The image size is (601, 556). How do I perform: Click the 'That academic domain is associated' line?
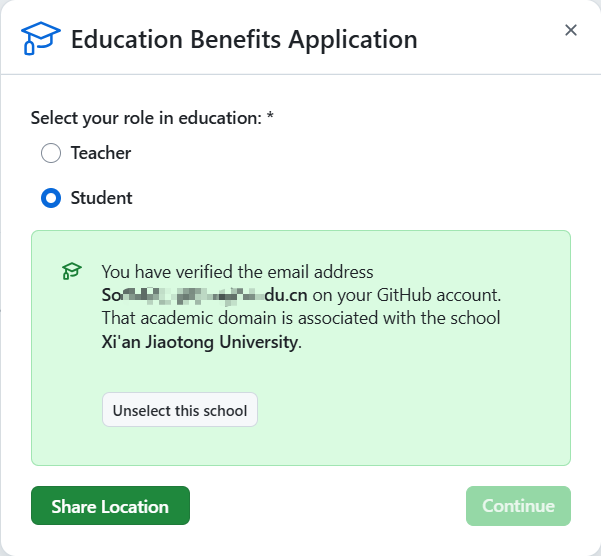300,318
